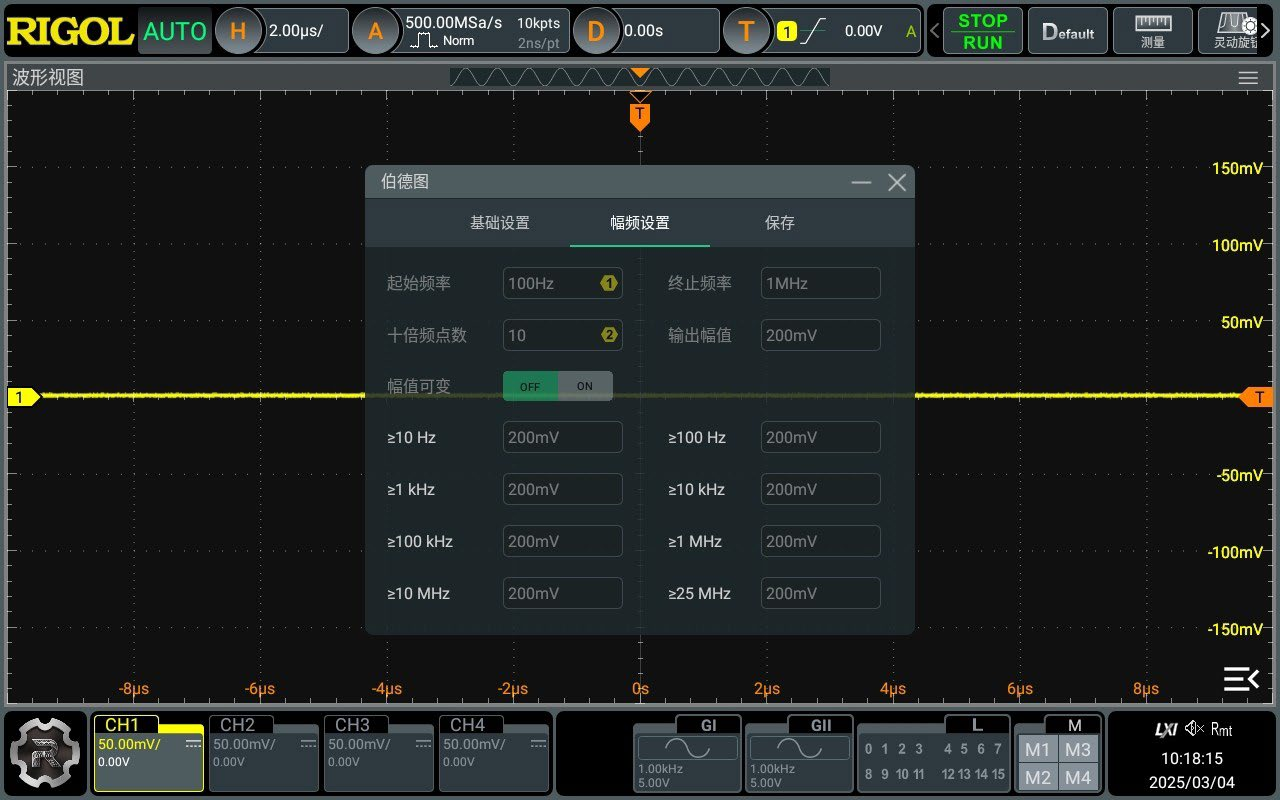
Task: Open the M4 math button
Action: coord(1078,777)
